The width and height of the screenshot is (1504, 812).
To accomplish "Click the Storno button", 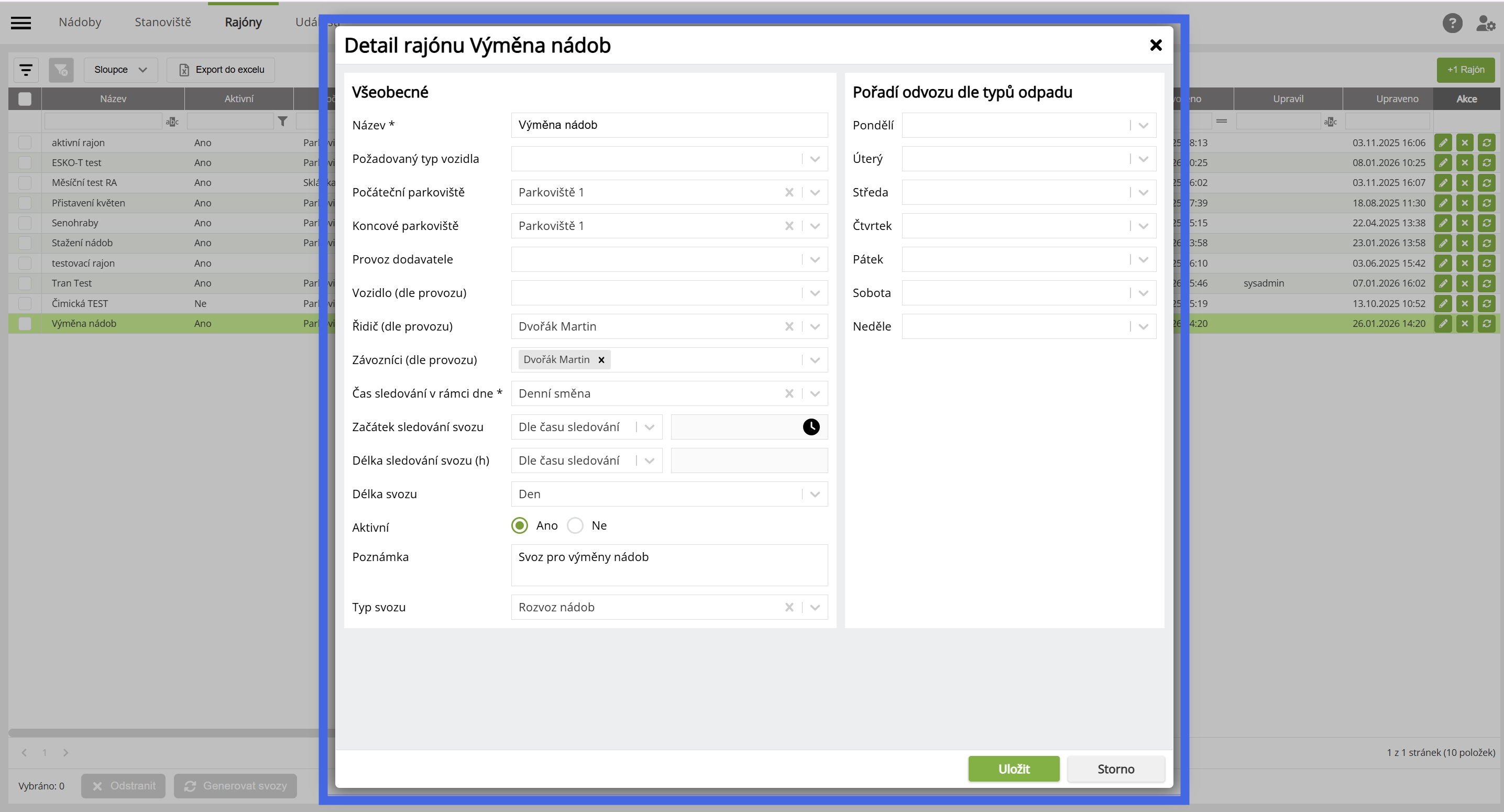I will click(x=1115, y=769).
